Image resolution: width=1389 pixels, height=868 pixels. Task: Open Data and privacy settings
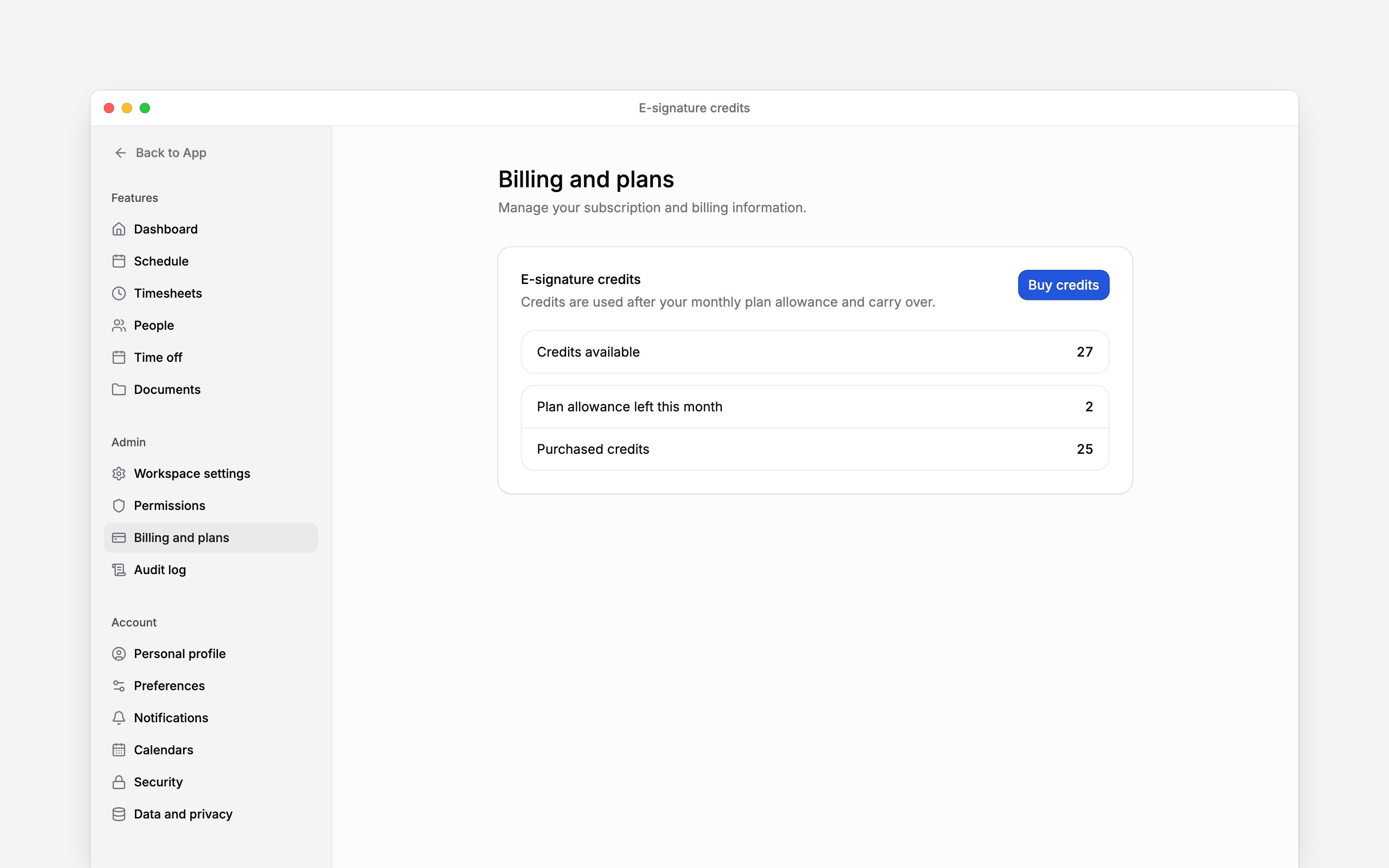[210, 815]
